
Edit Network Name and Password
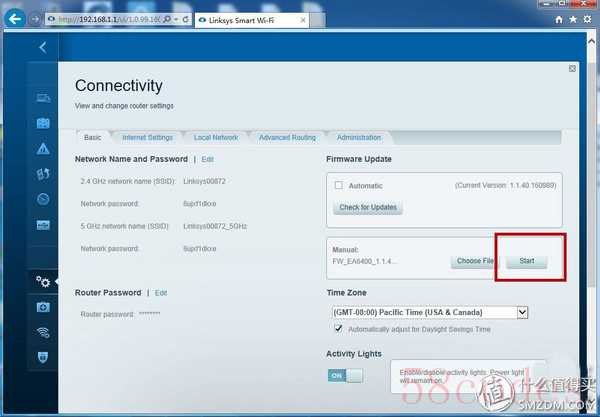click(207, 159)
